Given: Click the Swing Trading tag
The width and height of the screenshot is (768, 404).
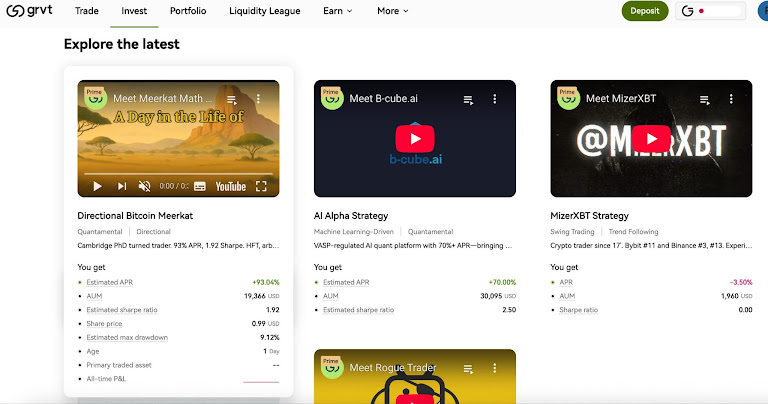Looking at the screenshot, I should (x=572, y=232).
